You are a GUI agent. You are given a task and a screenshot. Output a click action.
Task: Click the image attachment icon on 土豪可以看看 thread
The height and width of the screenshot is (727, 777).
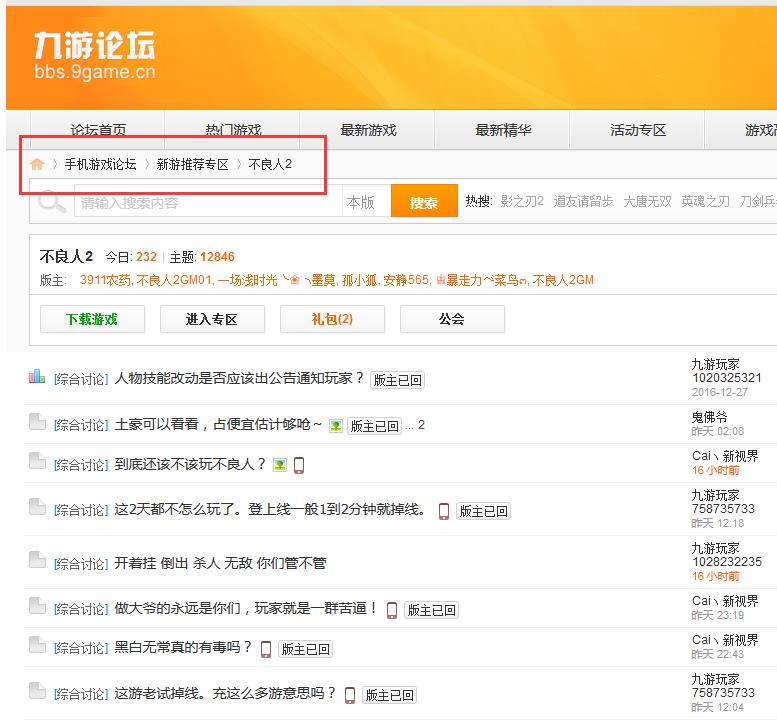(x=335, y=426)
